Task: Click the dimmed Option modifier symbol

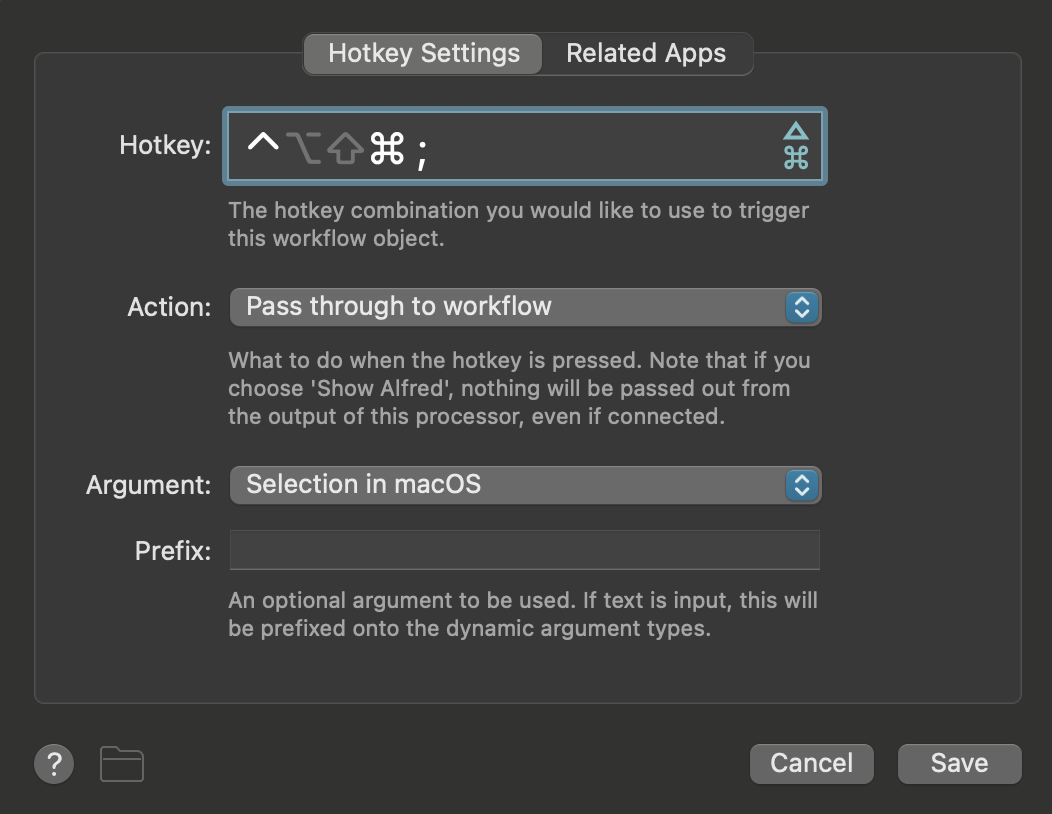Action: pyautogui.click(x=303, y=148)
